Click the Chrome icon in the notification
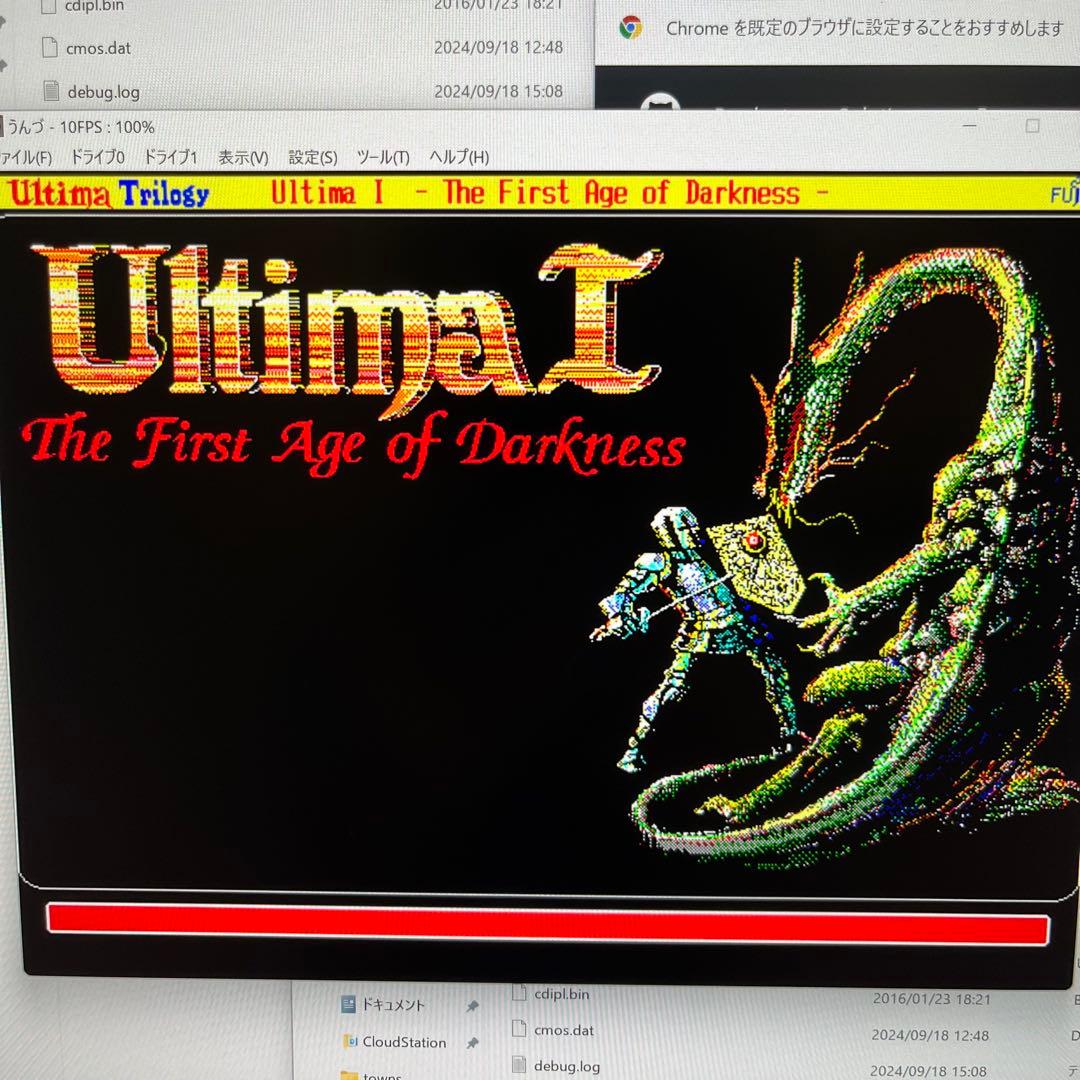Screen dimensions: 1080x1080 coord(629,29)
